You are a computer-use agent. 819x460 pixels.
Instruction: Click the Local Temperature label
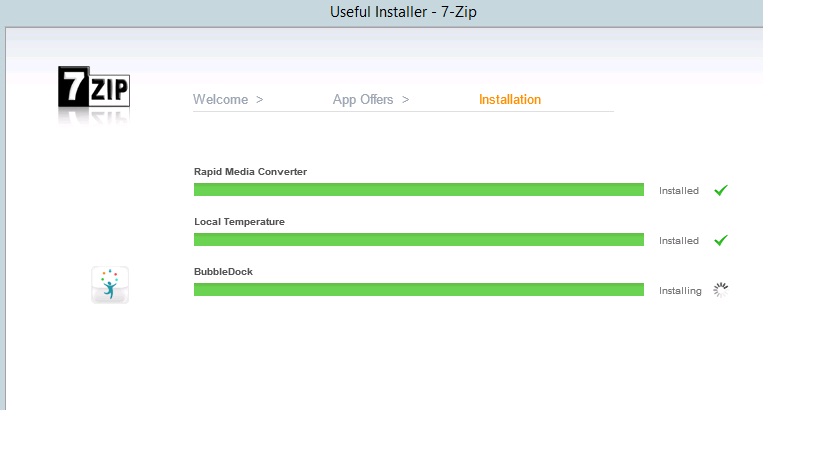pyautogui.click(x=239, y=222)
